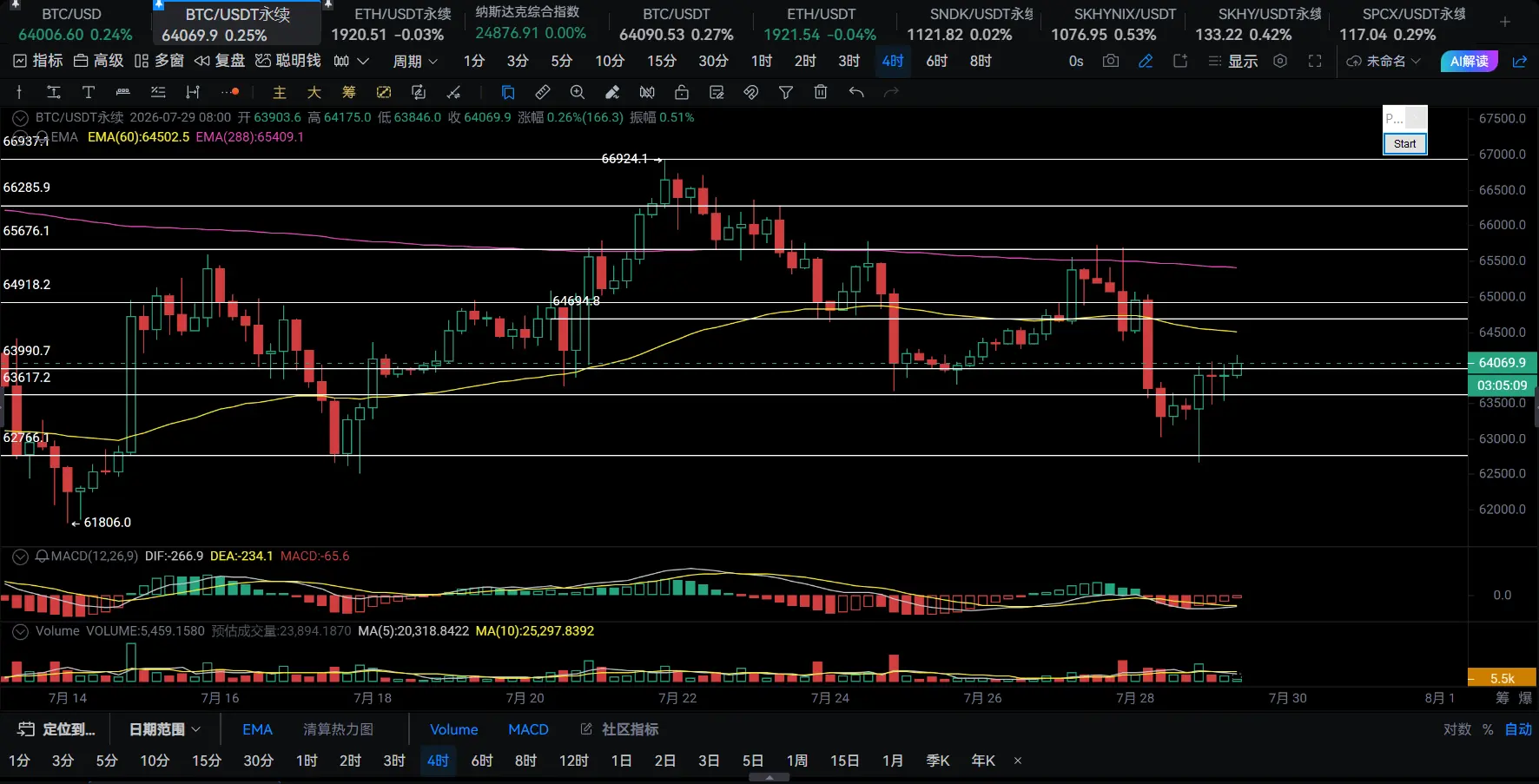Select the ruler measurement tool
1539x784 pixels.
click(543, 92)
